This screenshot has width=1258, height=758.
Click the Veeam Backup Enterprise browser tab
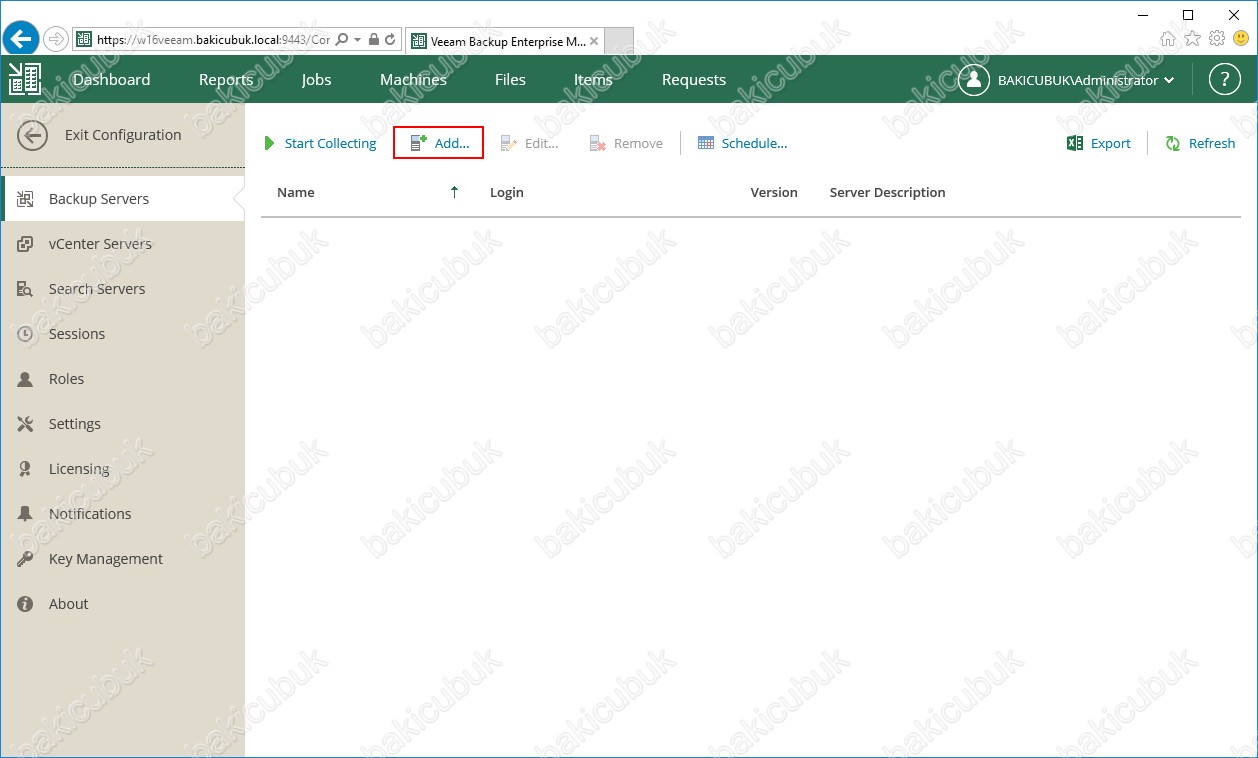[504, 41]
